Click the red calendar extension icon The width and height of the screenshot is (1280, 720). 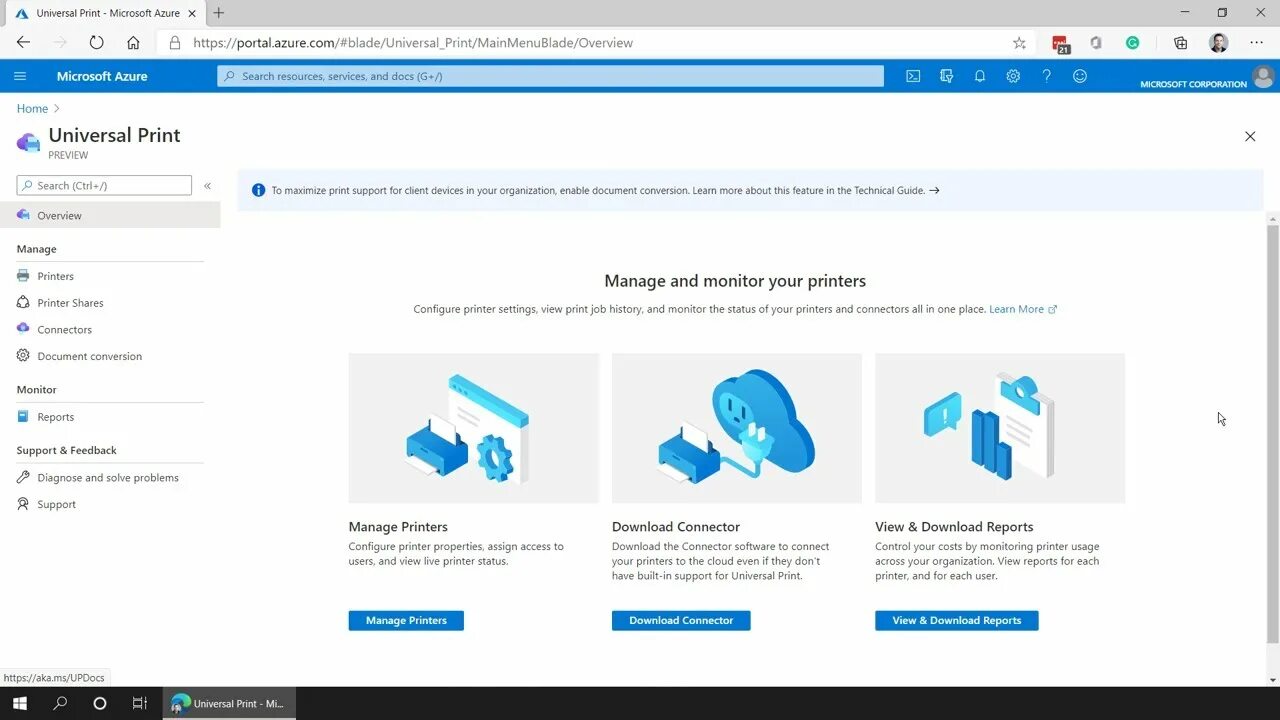point(1060,43)
